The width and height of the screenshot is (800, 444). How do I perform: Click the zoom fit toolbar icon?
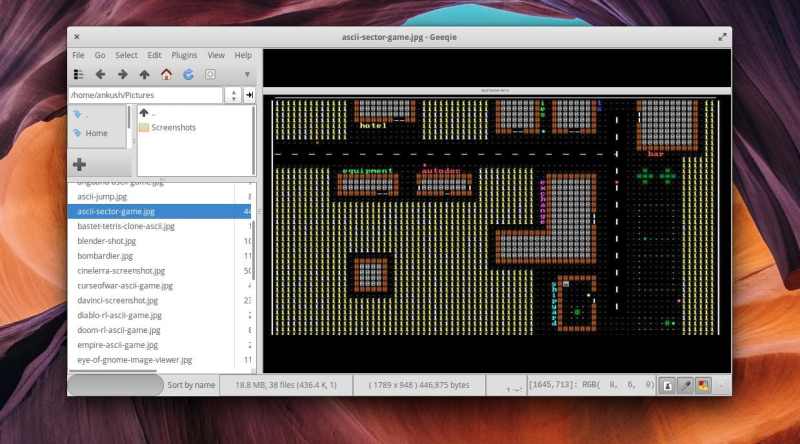210,74
